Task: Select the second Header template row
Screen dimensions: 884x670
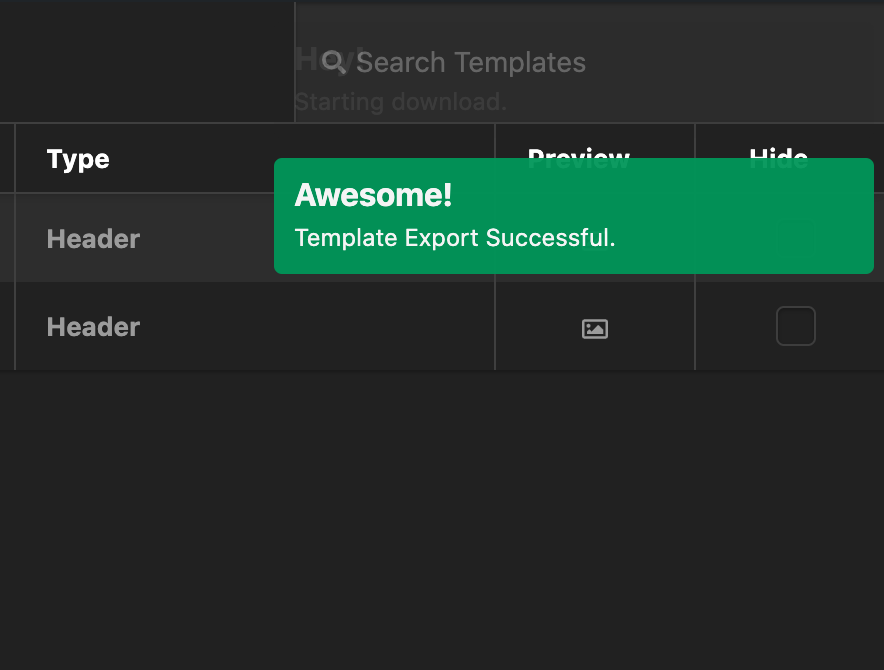Action: 442,326
